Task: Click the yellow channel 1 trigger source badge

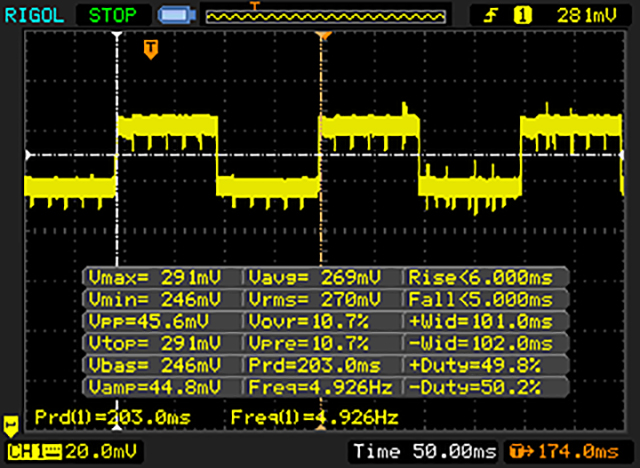Action: tap(520, 14)
